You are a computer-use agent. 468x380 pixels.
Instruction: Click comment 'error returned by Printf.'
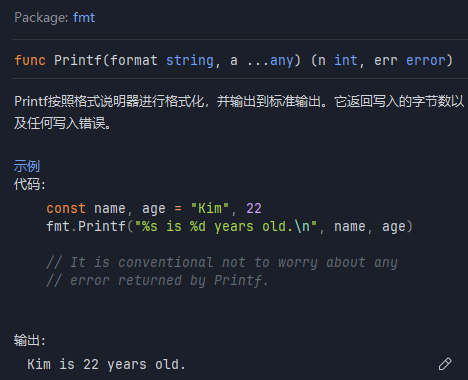[157, 280]
